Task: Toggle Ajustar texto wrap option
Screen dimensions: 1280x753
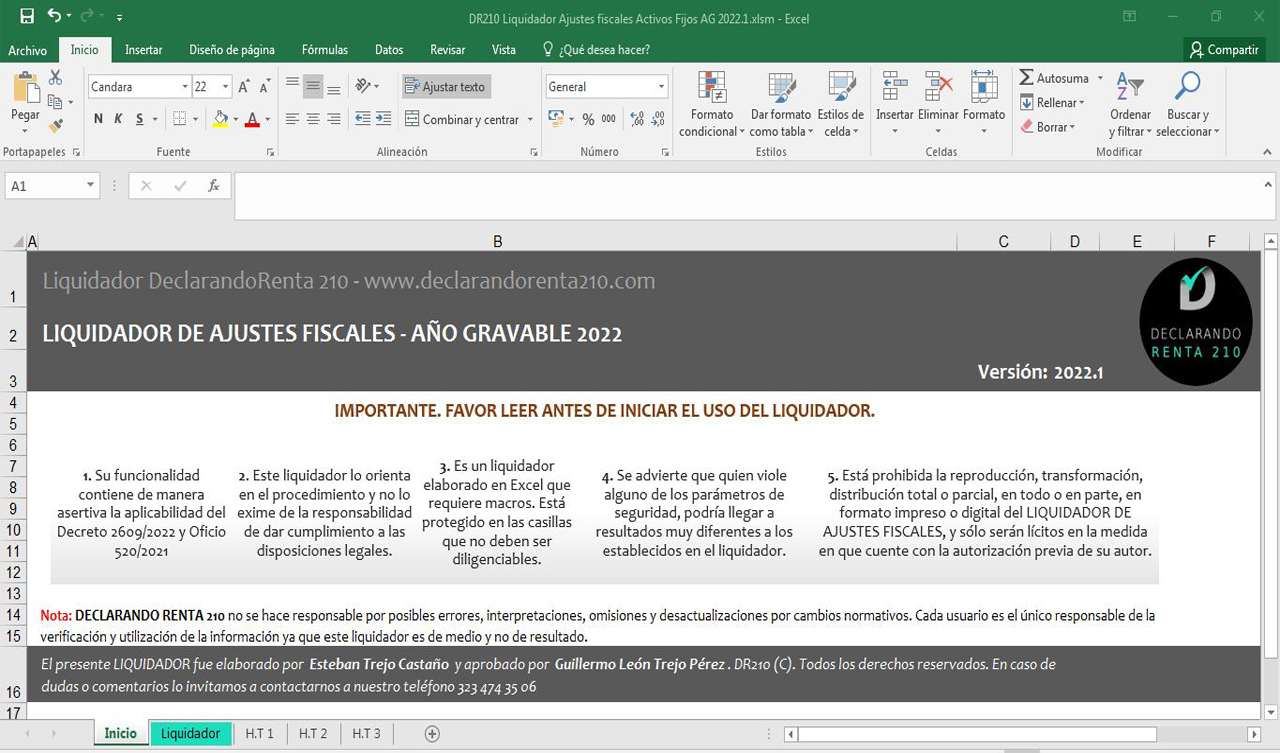Action: click(x=446, y=87)
